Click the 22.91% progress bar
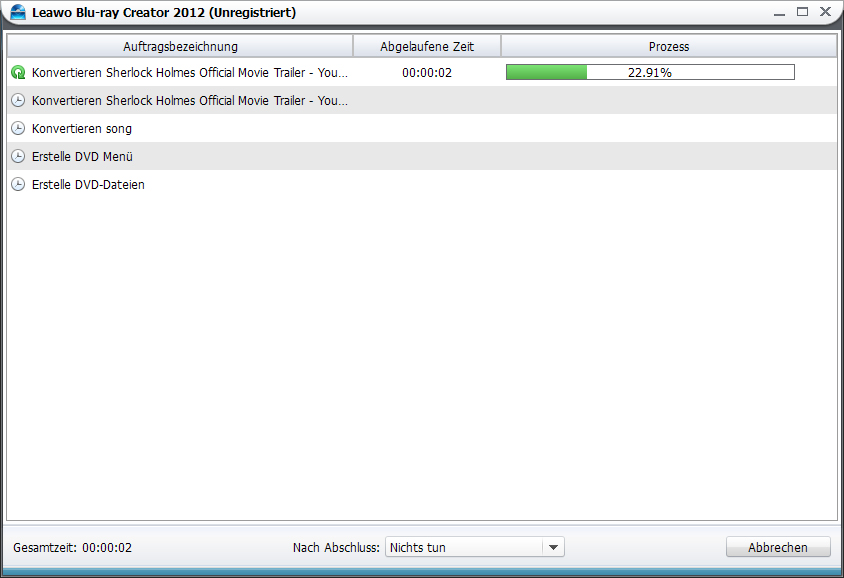This screenshot has width=844, height=578. point(650,72)
